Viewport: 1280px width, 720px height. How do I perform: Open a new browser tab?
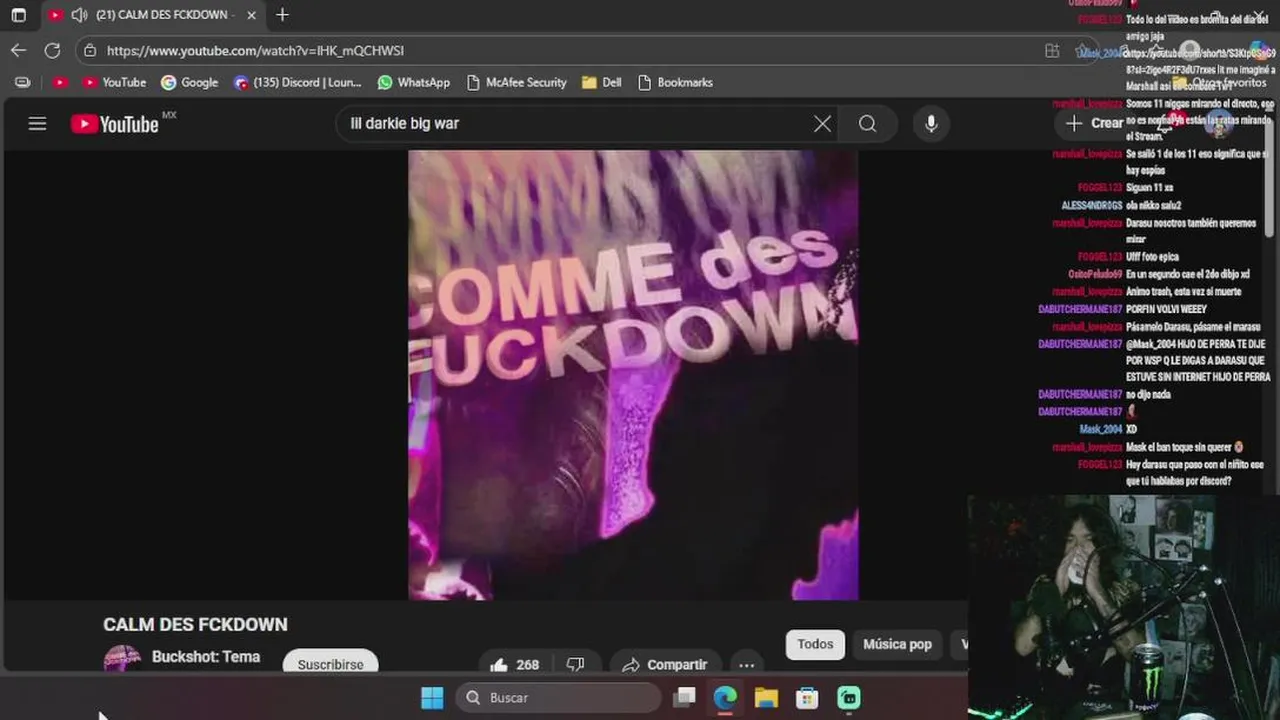pos(282,15)
